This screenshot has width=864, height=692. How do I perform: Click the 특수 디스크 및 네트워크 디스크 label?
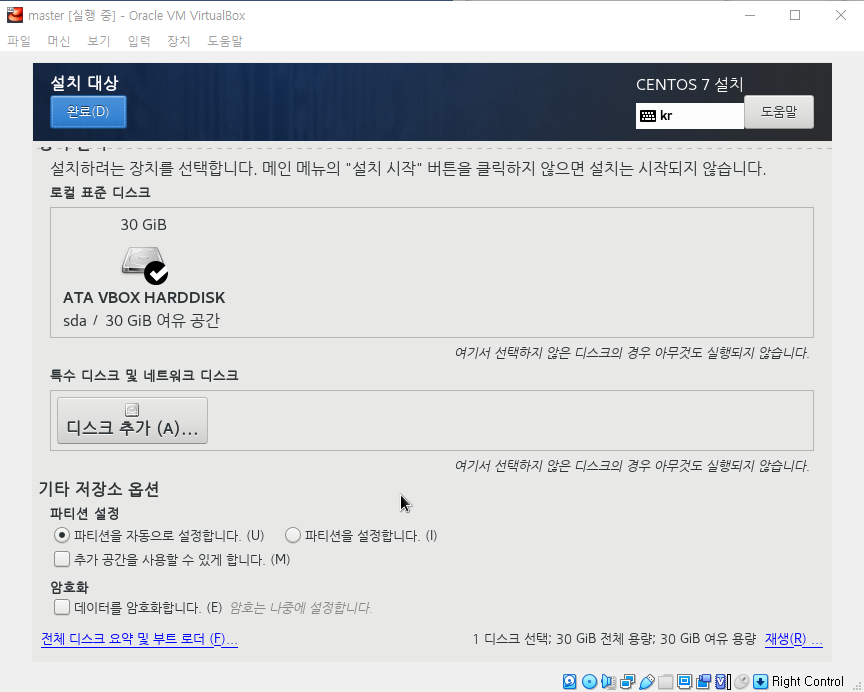(x=144, y=375)
